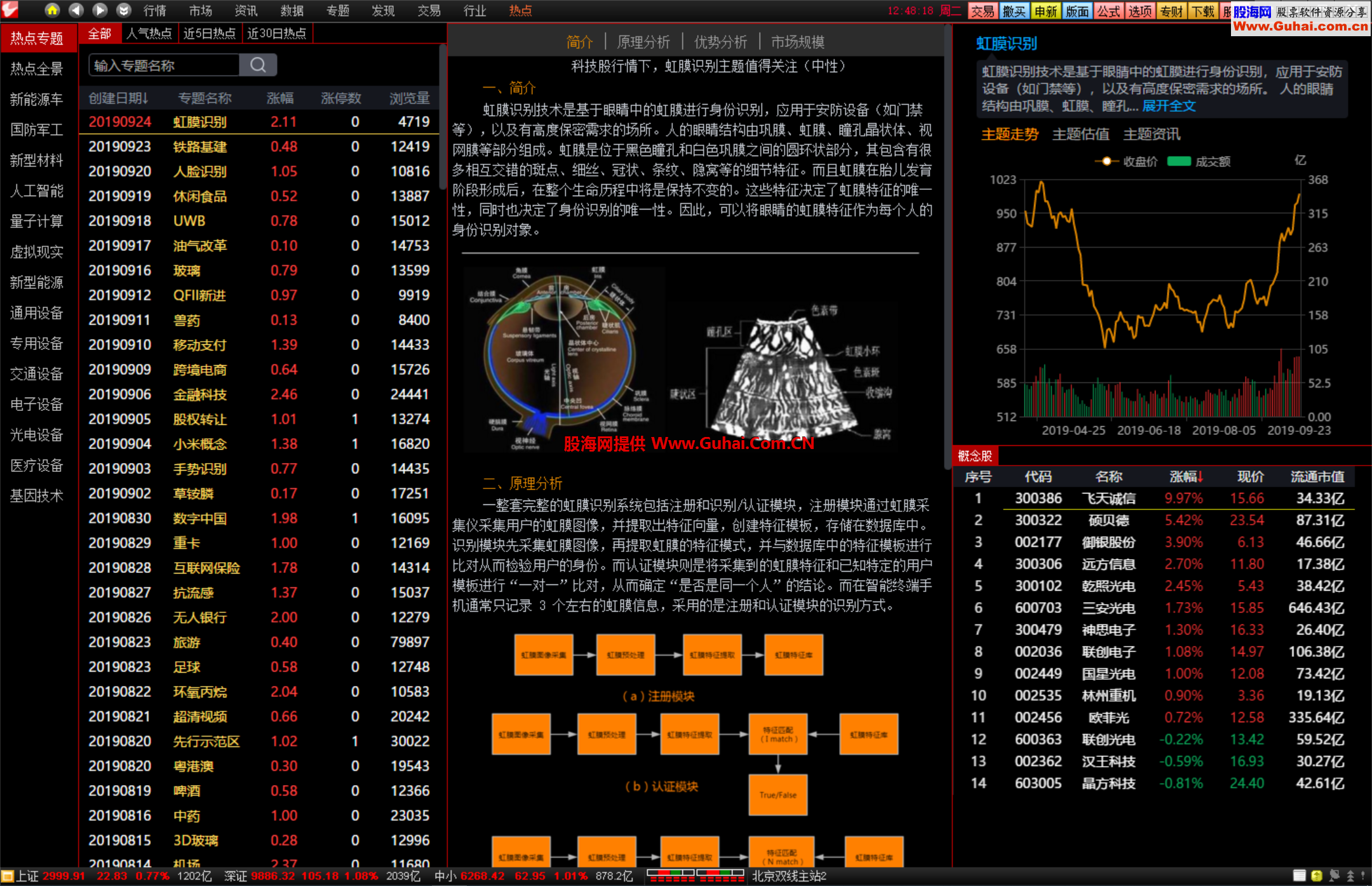Select the 人脸识别 topic row
1372x886 pixels.
point(259,171)
